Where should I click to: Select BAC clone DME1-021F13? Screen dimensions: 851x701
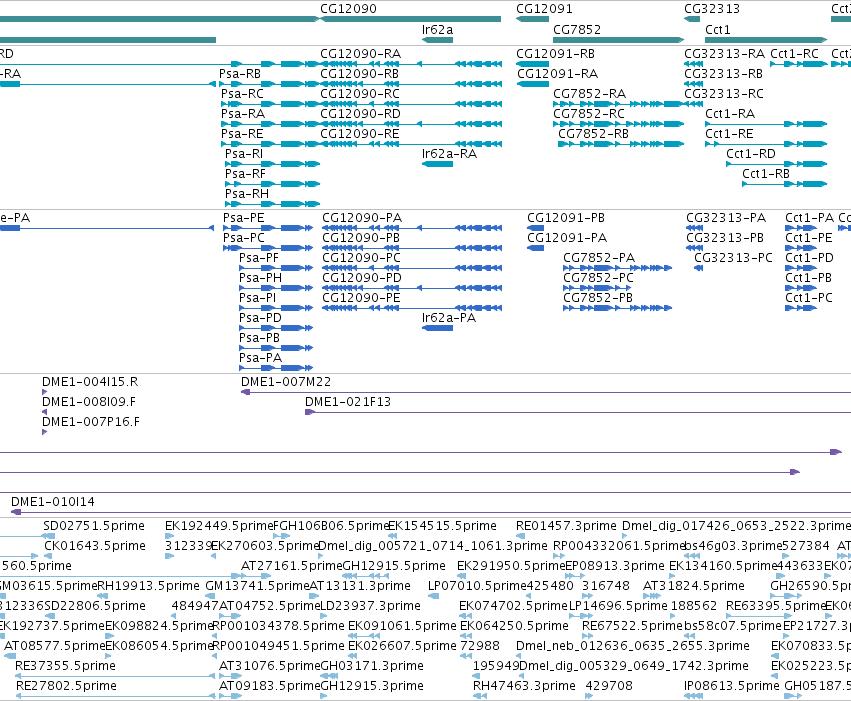(x=348, y=402)
